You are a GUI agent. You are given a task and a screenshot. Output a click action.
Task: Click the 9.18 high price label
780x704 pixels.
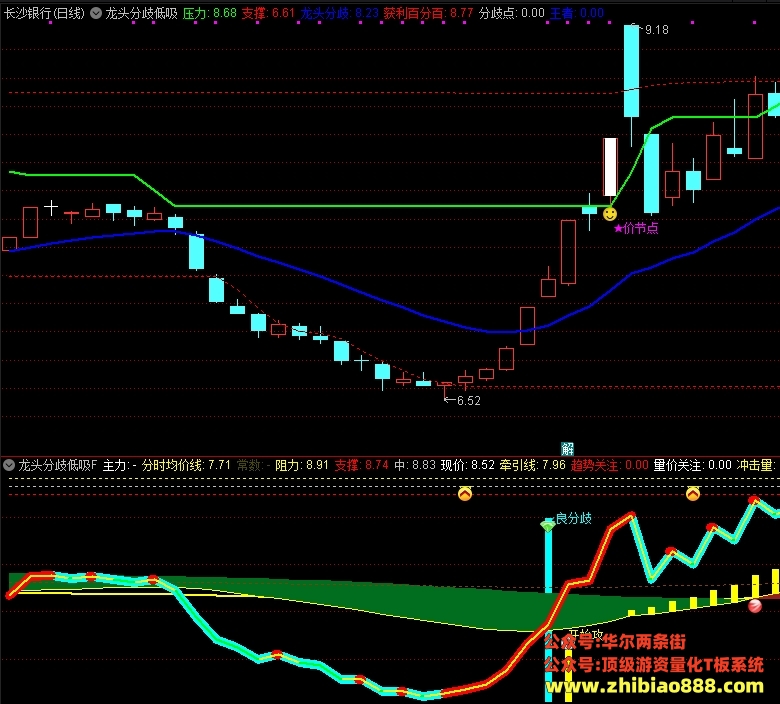657,30
